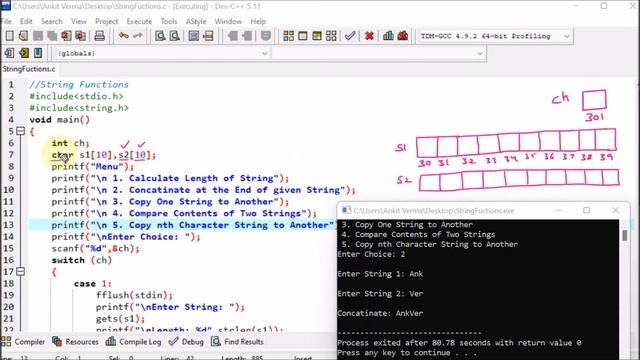This screenshot has height=360, width=640.
Task: Open the AStyle menu
Action: tap(196, 21)
